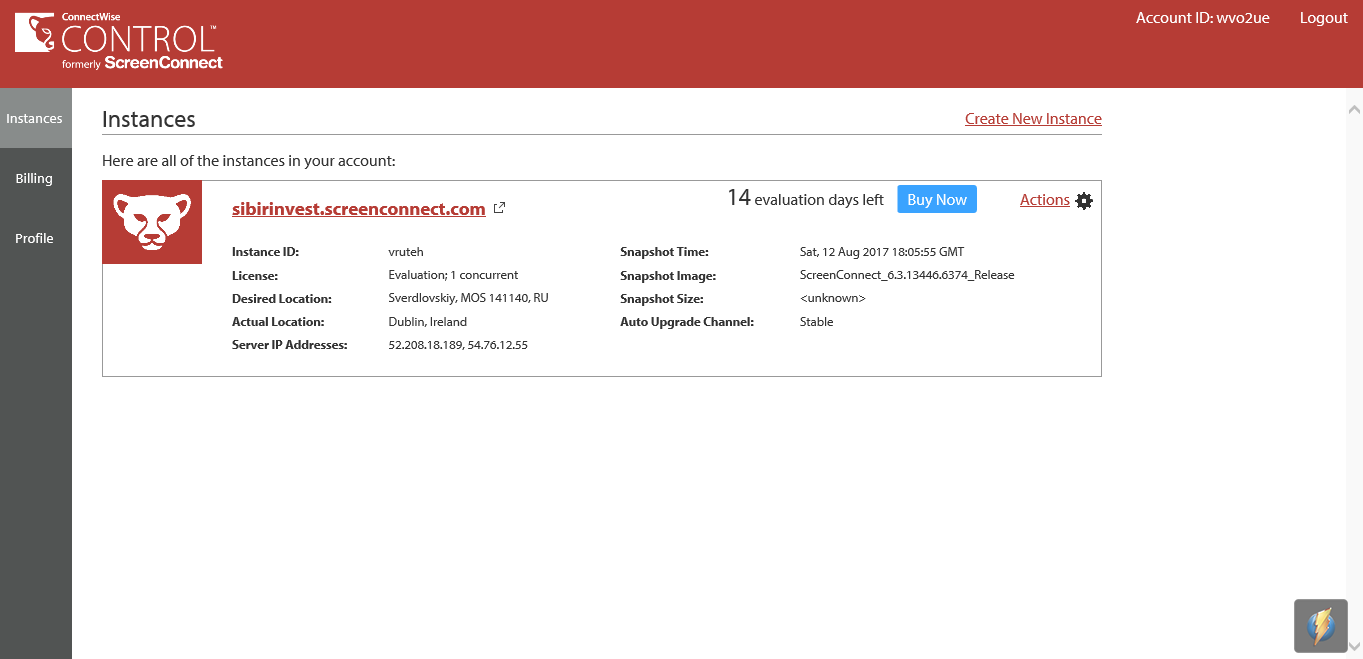Click the Account ID wvo2ue text
Screen dimensions: 1363x659
[1202, 18]
